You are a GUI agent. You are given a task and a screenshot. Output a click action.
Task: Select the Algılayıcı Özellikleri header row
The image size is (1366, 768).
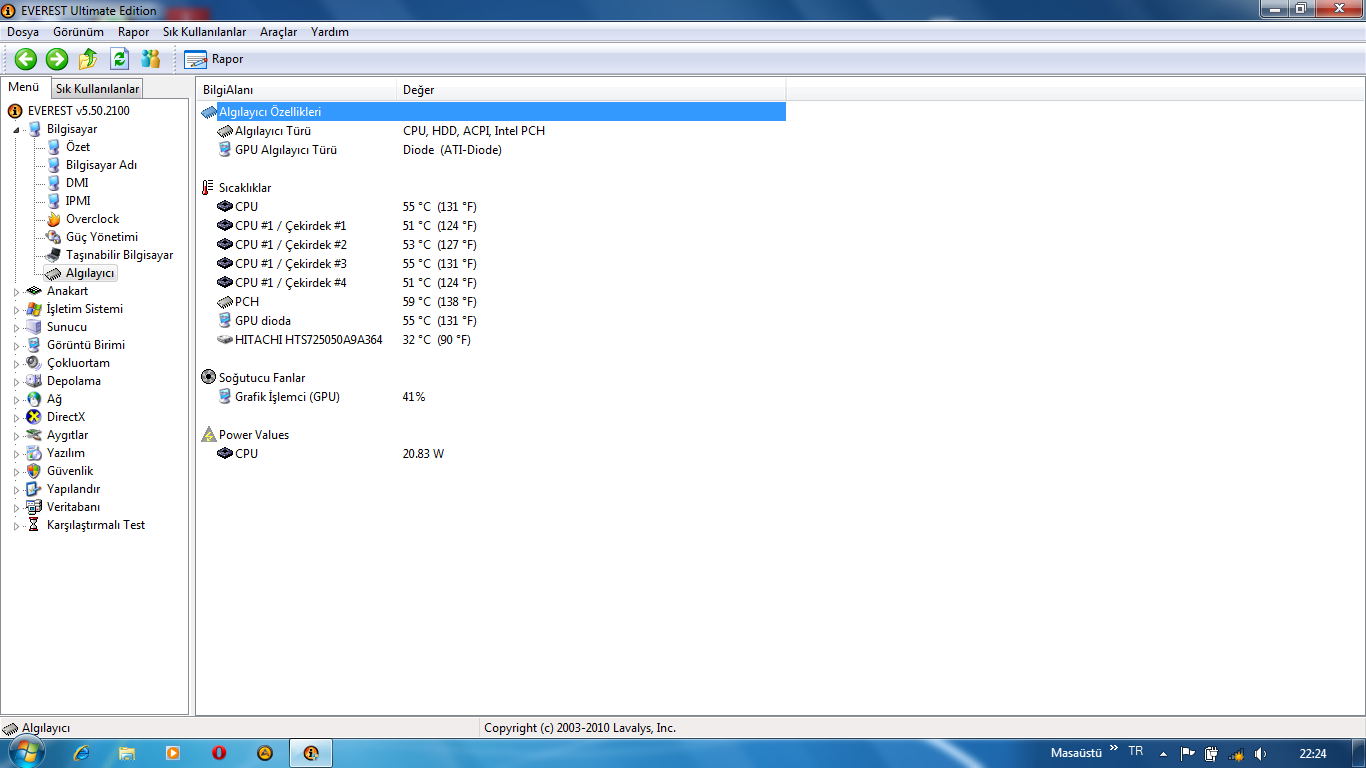tap(492, 112)
